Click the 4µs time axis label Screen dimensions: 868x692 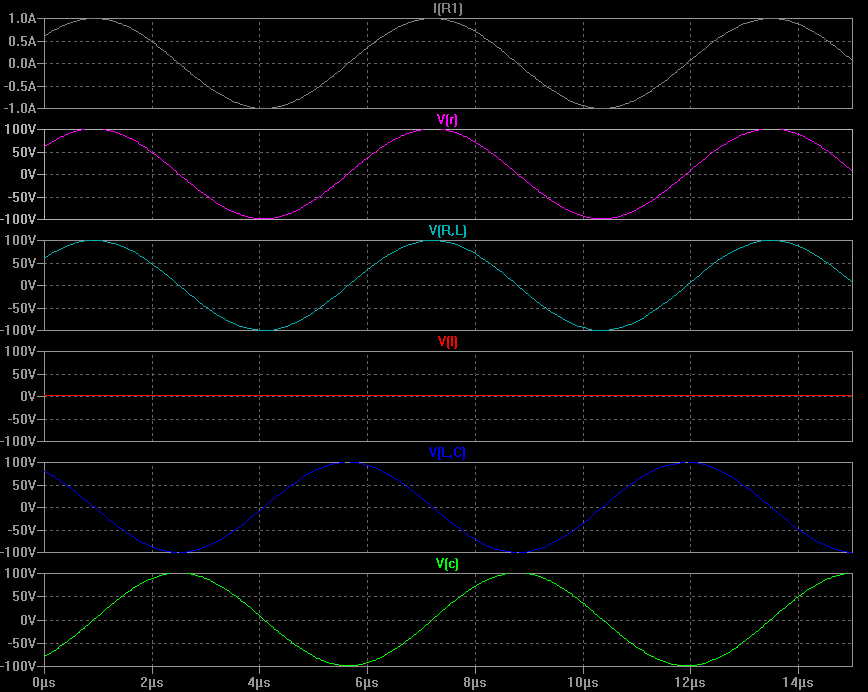pos(259,682)
